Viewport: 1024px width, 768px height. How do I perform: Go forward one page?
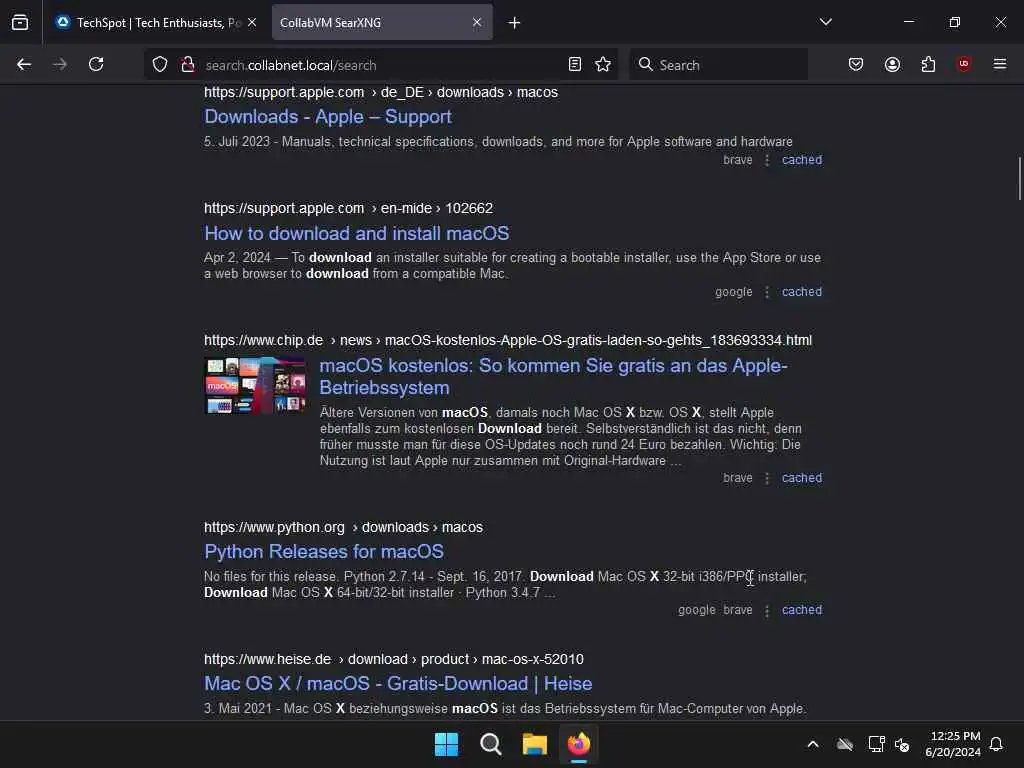[x=60, y=64]
